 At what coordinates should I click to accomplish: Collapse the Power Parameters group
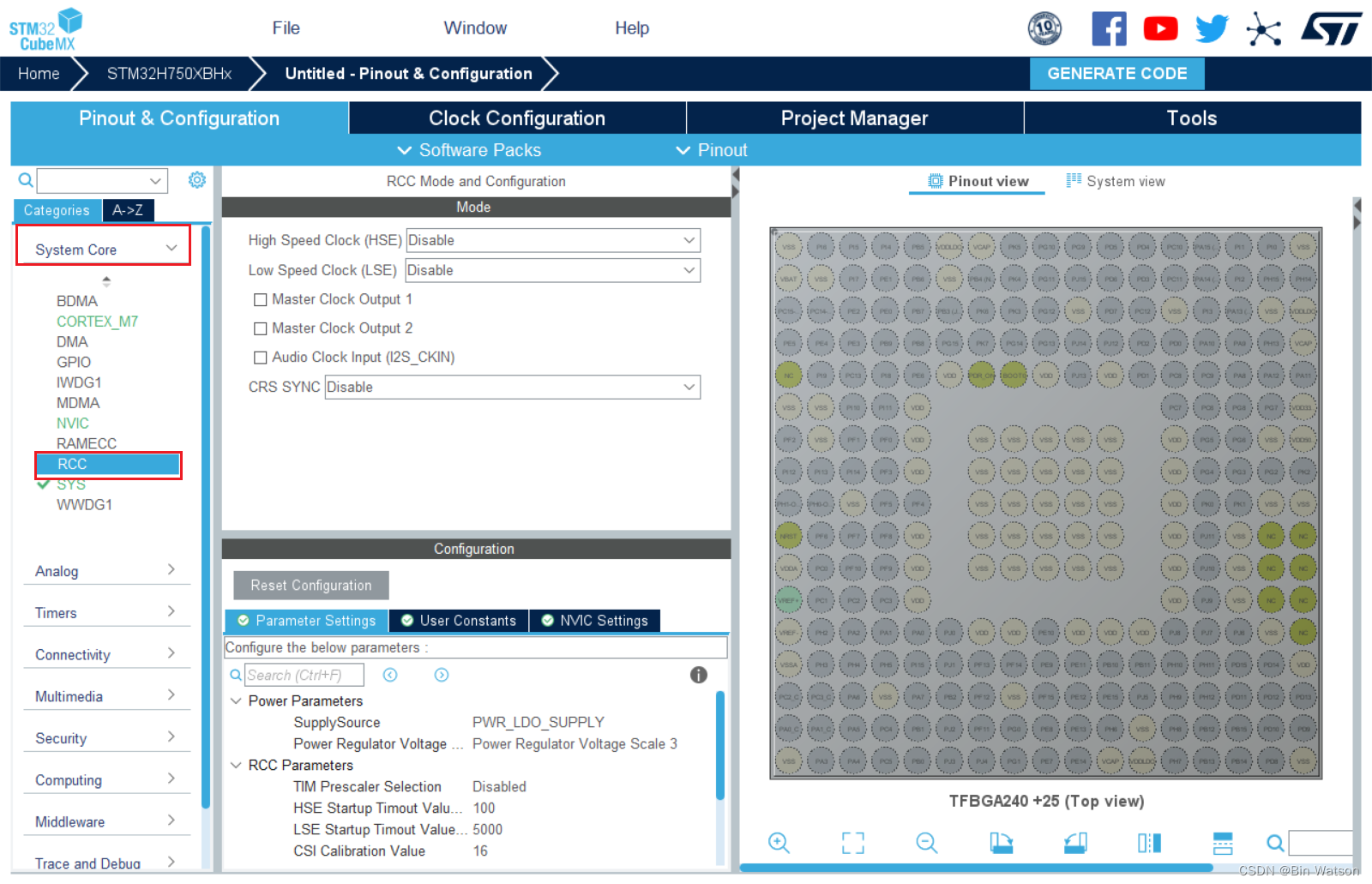tap(236, 701)
